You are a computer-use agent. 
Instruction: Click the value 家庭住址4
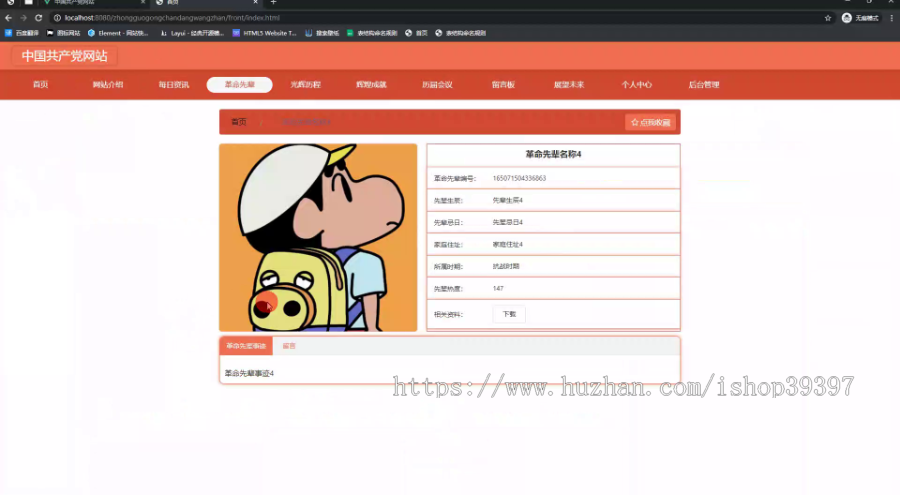pos(507,244)
